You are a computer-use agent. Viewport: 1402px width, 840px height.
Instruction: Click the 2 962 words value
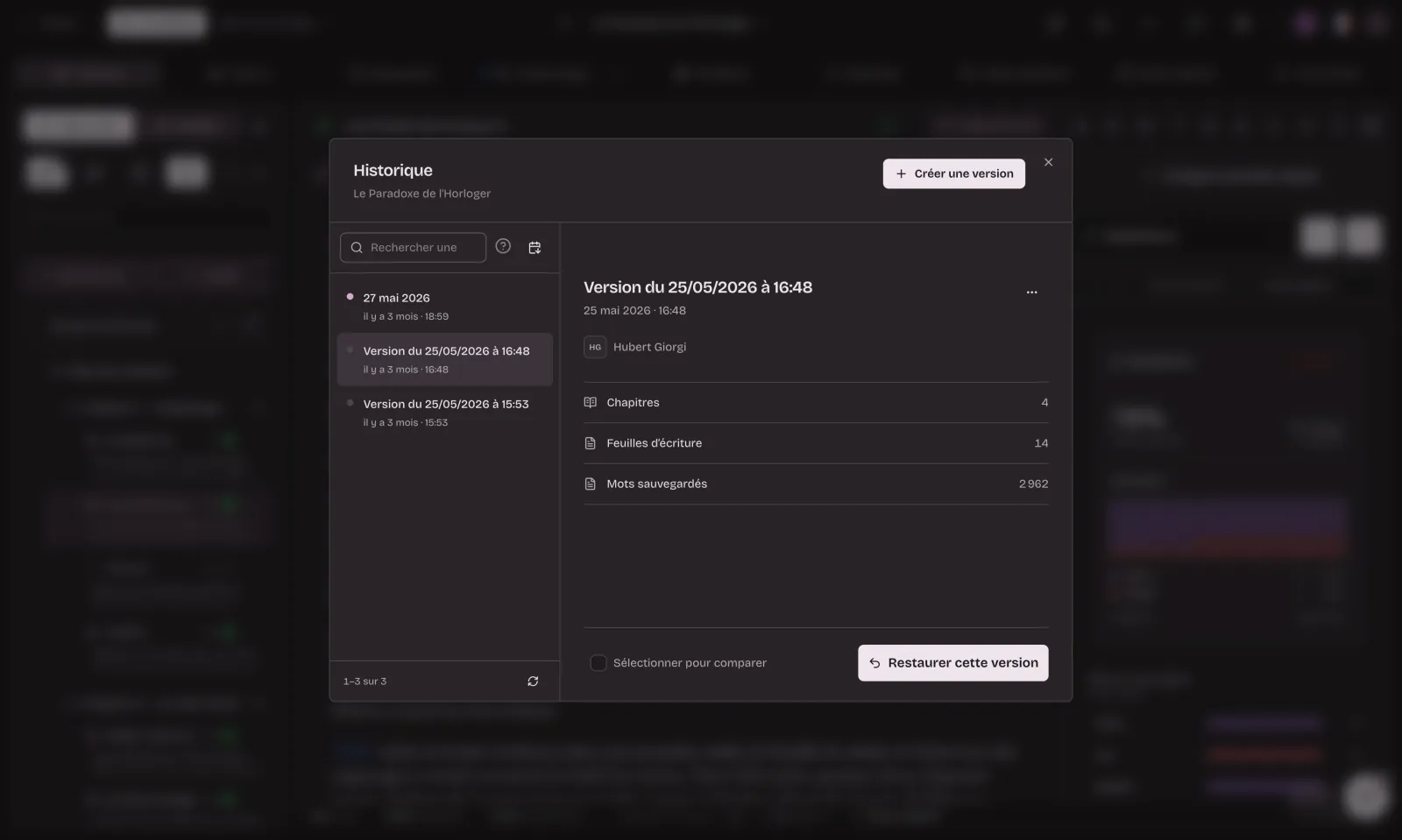click(1033, 484)
